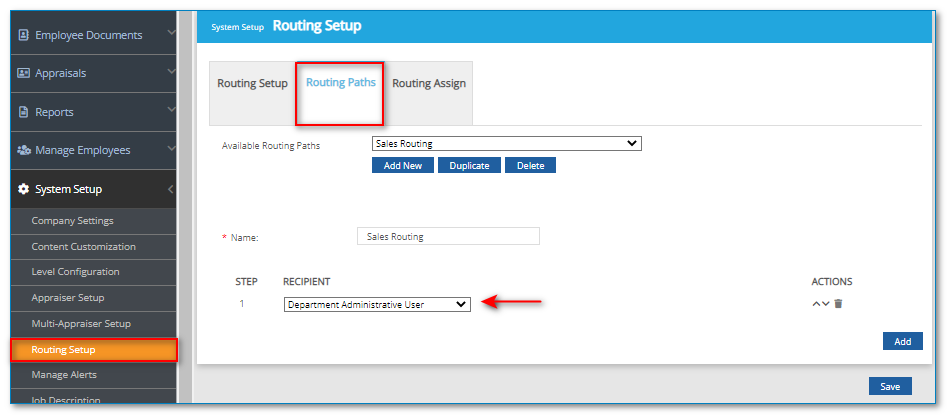
Task: Click the System Setup gear icon
Action: (x=24, y=189)
